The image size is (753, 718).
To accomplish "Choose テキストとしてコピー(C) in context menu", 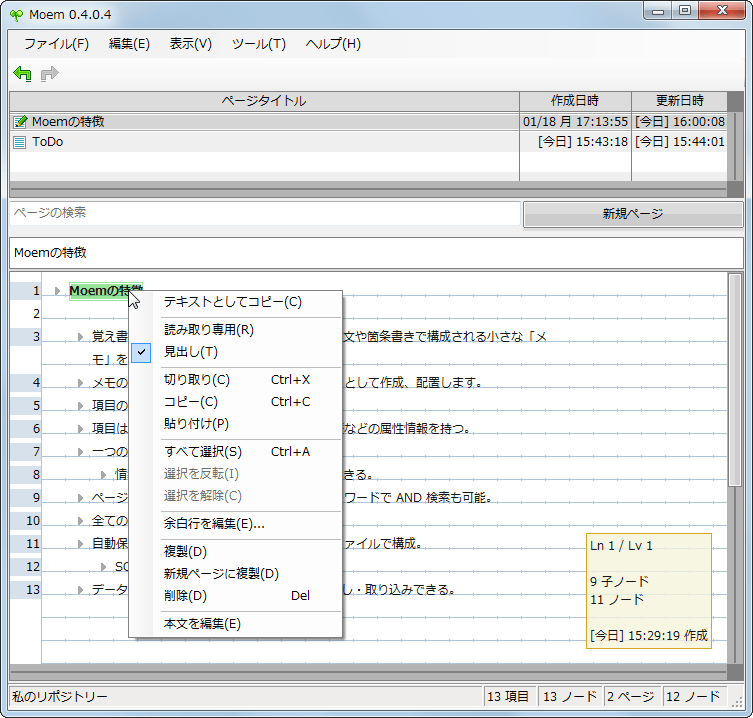I will (x=235, y=302).
